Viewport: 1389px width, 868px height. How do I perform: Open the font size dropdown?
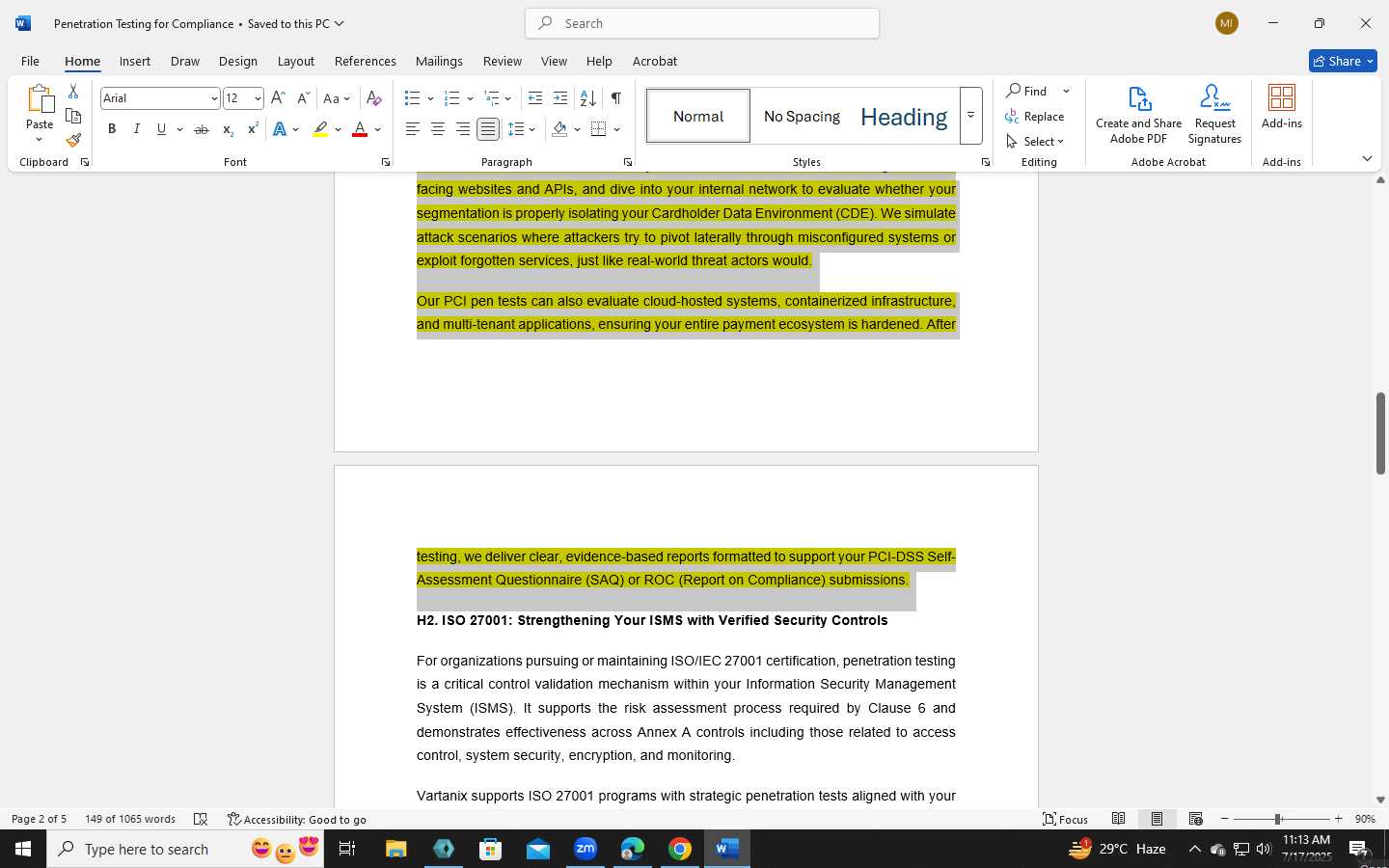[258, 98]
